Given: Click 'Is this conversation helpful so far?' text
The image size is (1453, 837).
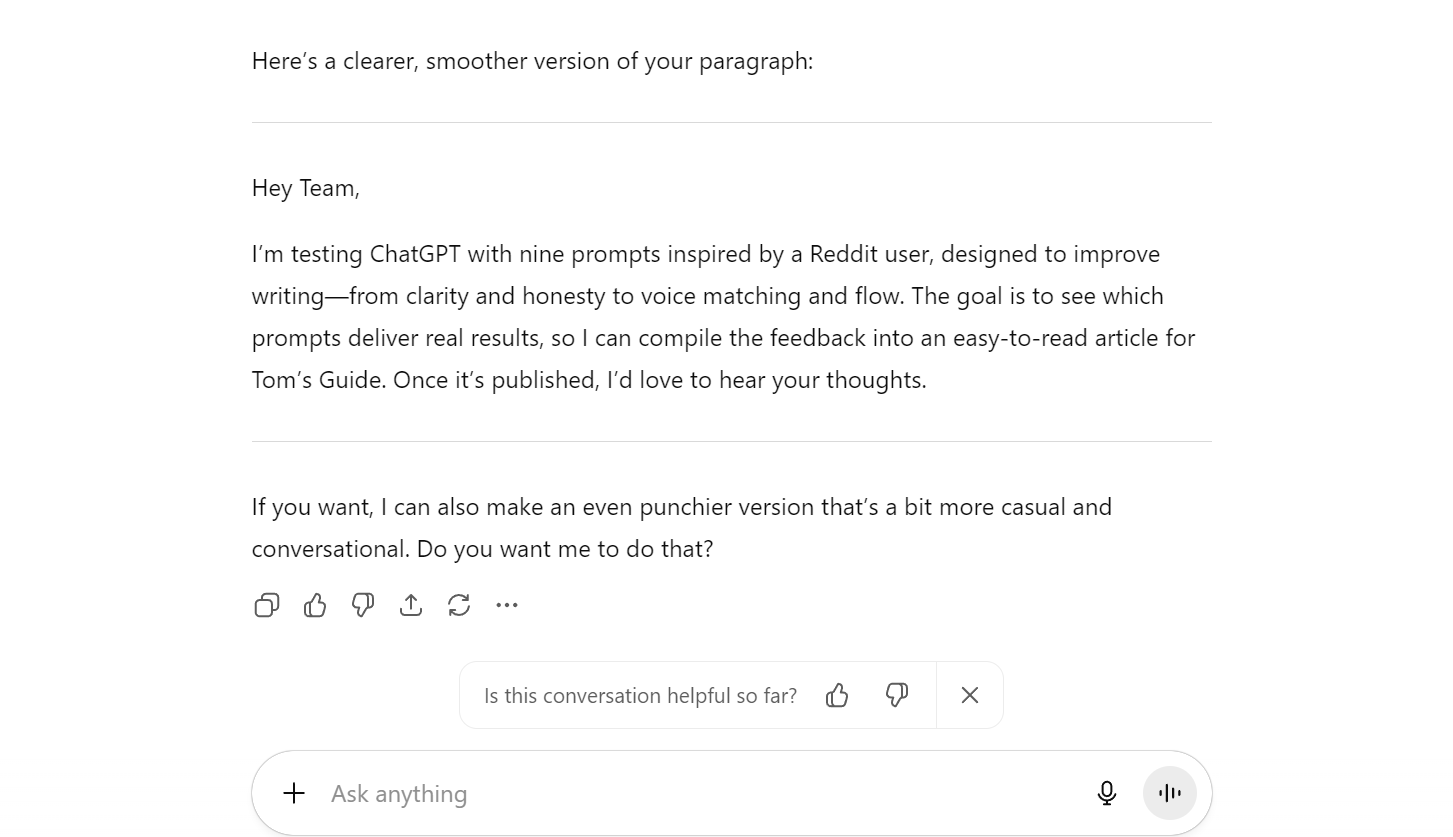Looking at the screenshot, I should 640,695.
